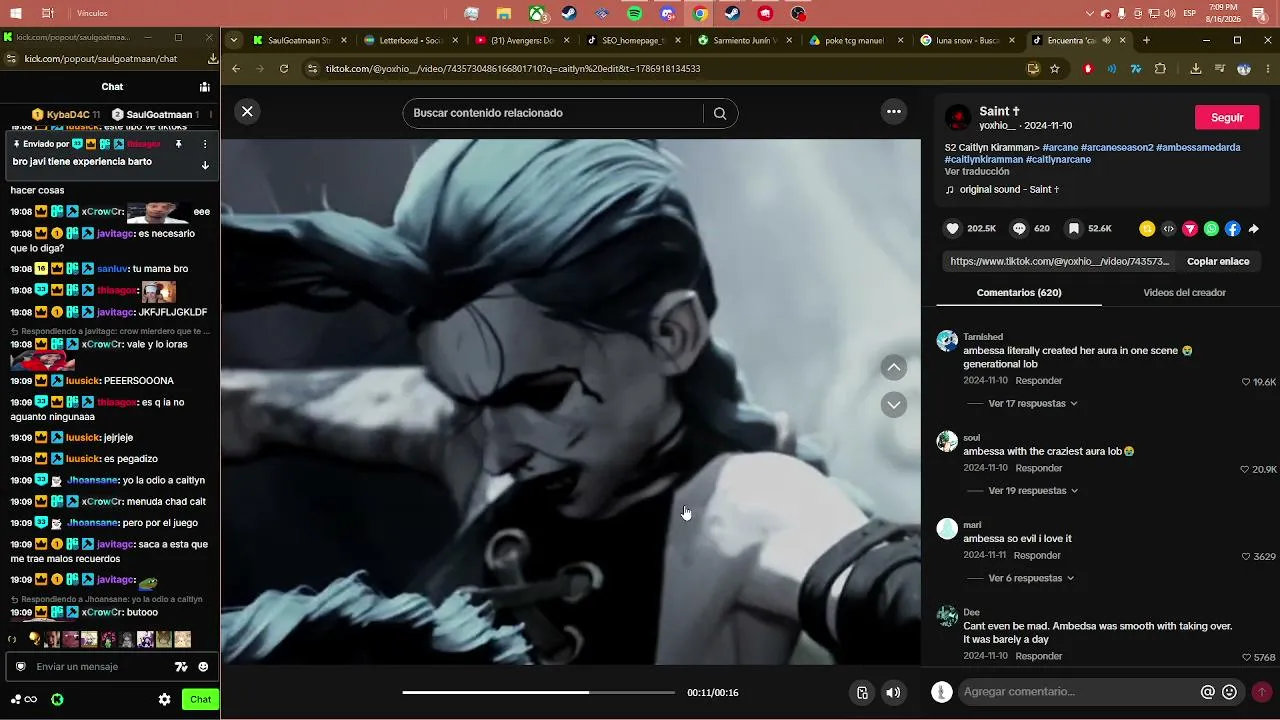
Task: Go to the next video with down arrow
Action: click(x=894, y=405)
